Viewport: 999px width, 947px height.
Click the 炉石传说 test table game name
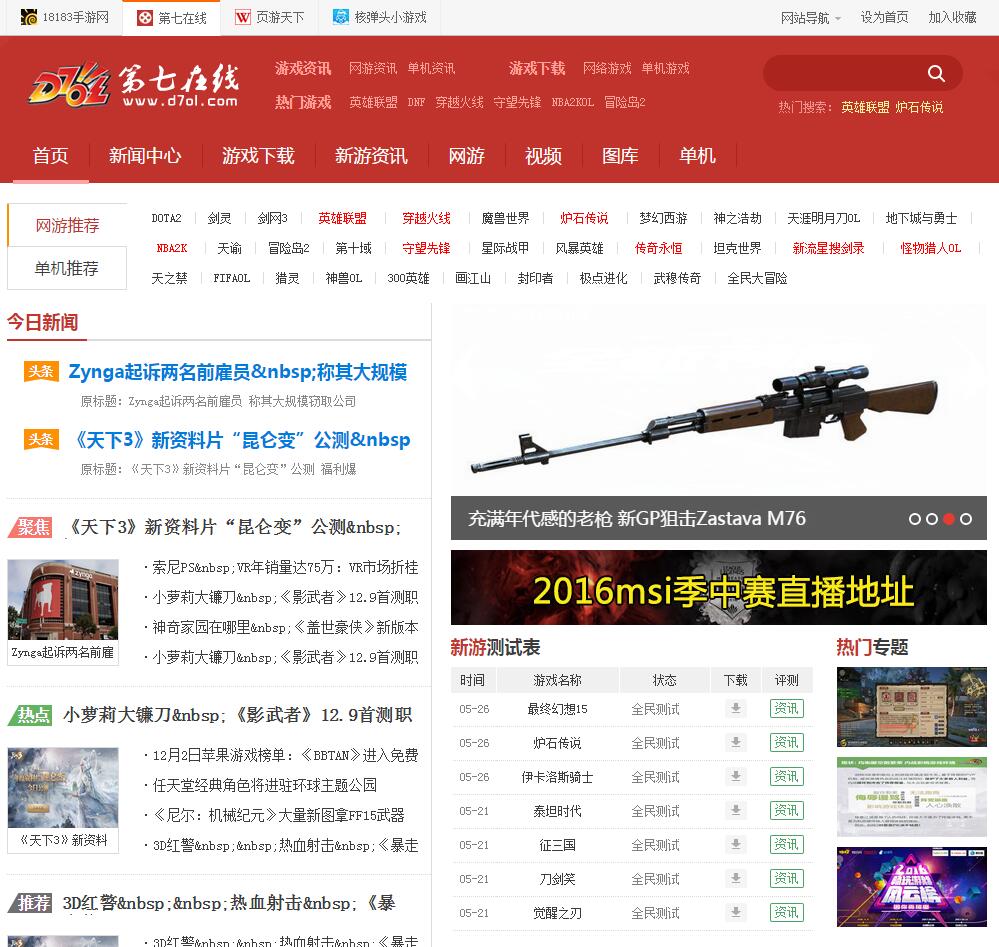click(x=557, y=743)
